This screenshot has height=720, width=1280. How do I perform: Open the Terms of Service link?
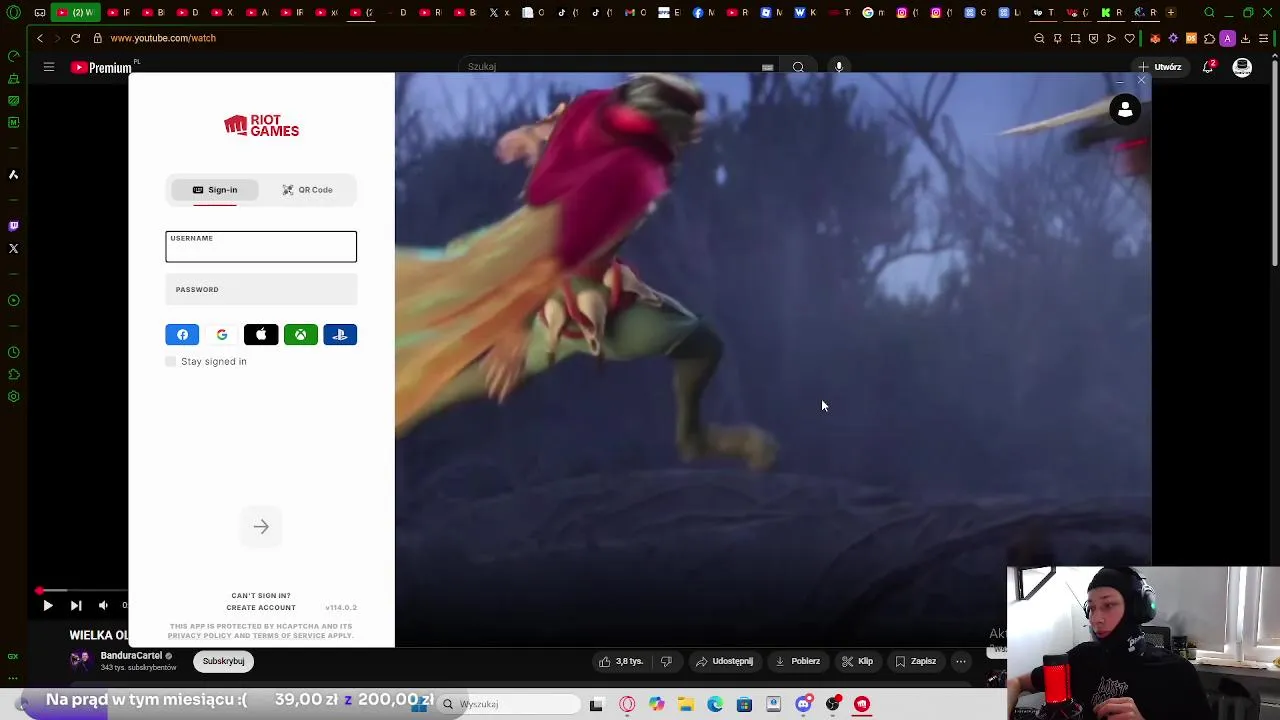point(289,636)
